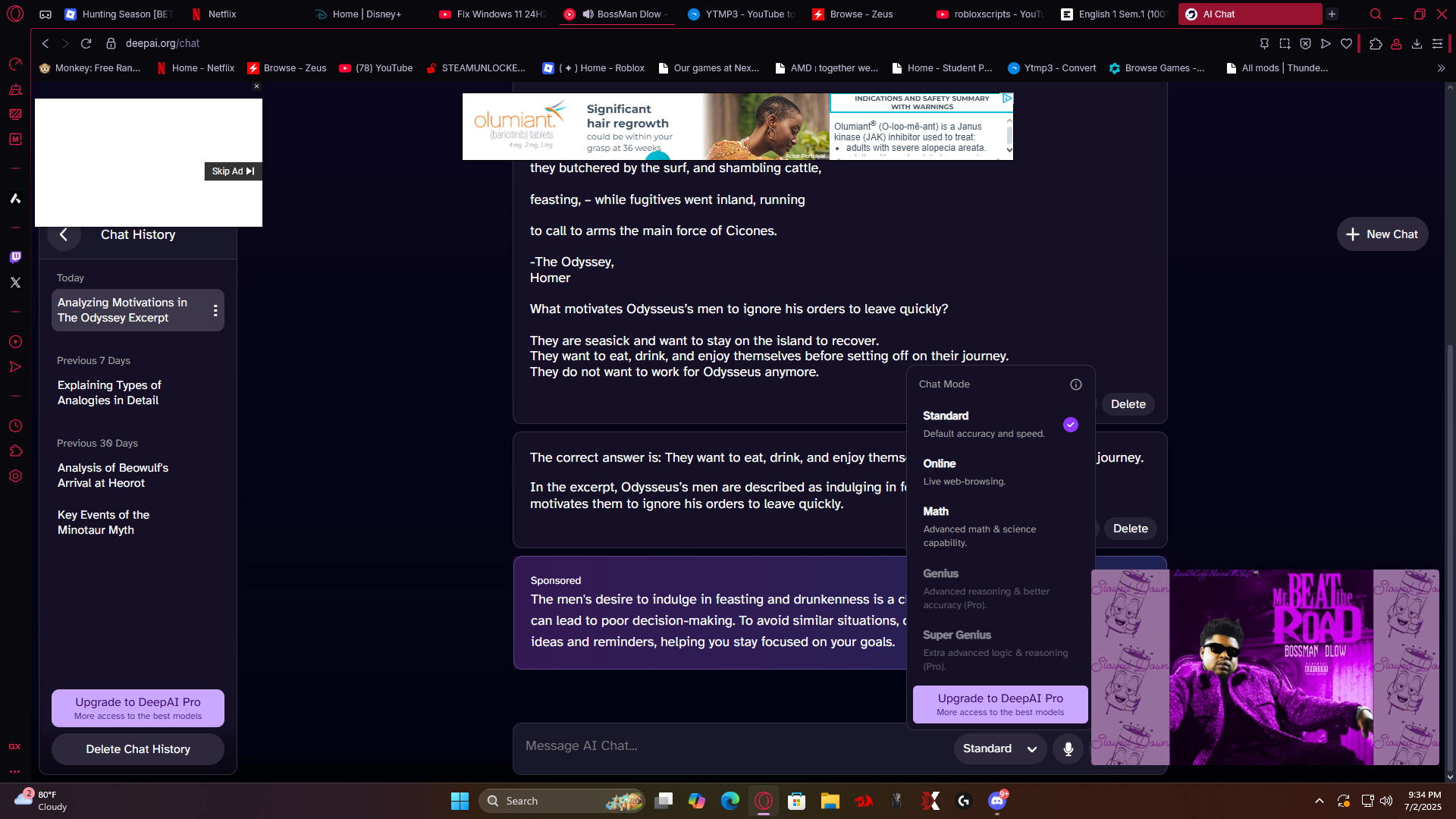Image resolution: width=1456 pixels, height=819 pixels.
Task: Open the Windows Start menu
Action: point(460,801)
